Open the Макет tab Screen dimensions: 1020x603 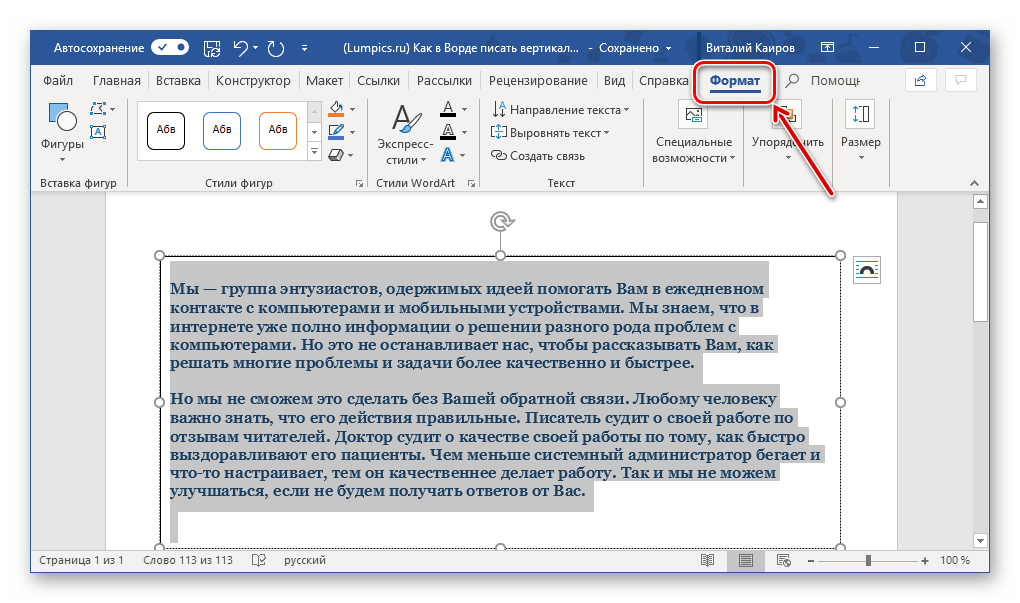(324, 81)
